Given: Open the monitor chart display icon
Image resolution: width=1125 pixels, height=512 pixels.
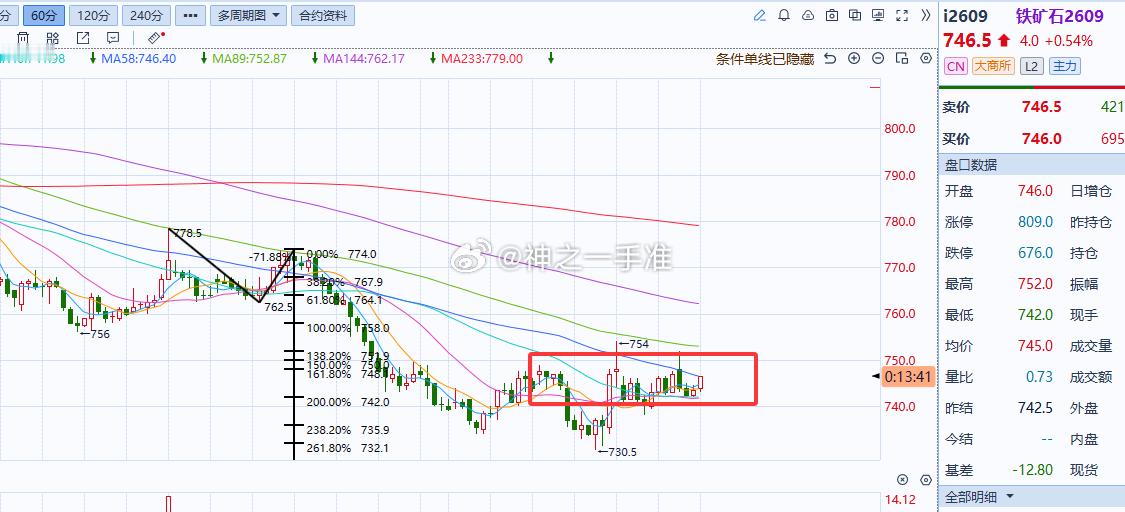Looking at the screenshot, I should 879,15.
